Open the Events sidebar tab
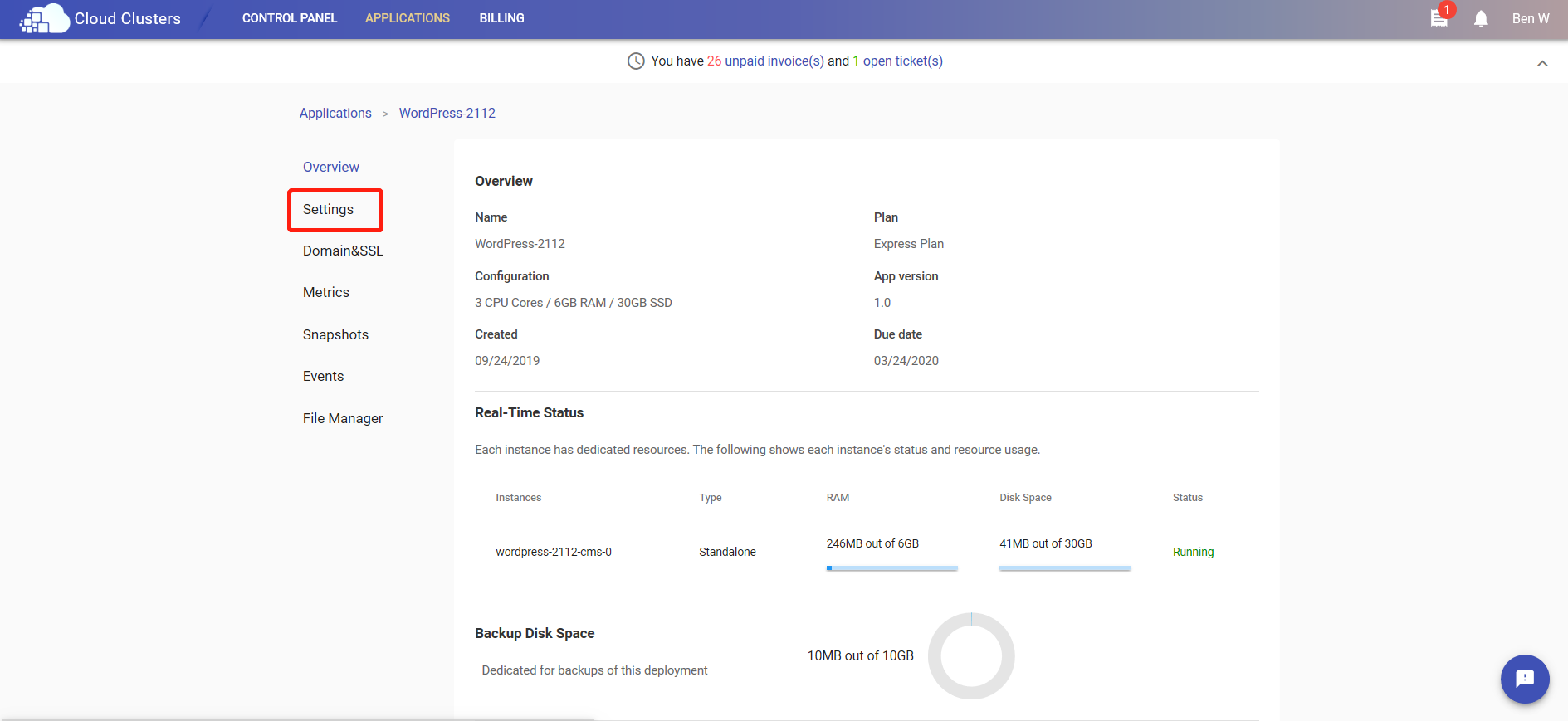1568x721 pixels. (x=323, y=376)
